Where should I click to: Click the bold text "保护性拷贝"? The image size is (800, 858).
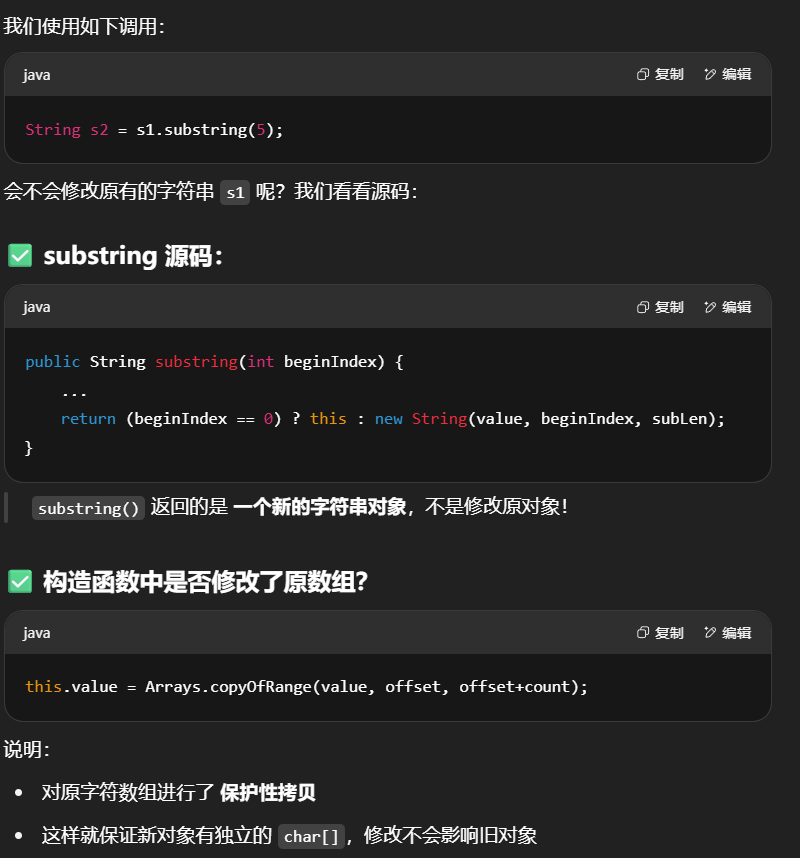[267, 793]
